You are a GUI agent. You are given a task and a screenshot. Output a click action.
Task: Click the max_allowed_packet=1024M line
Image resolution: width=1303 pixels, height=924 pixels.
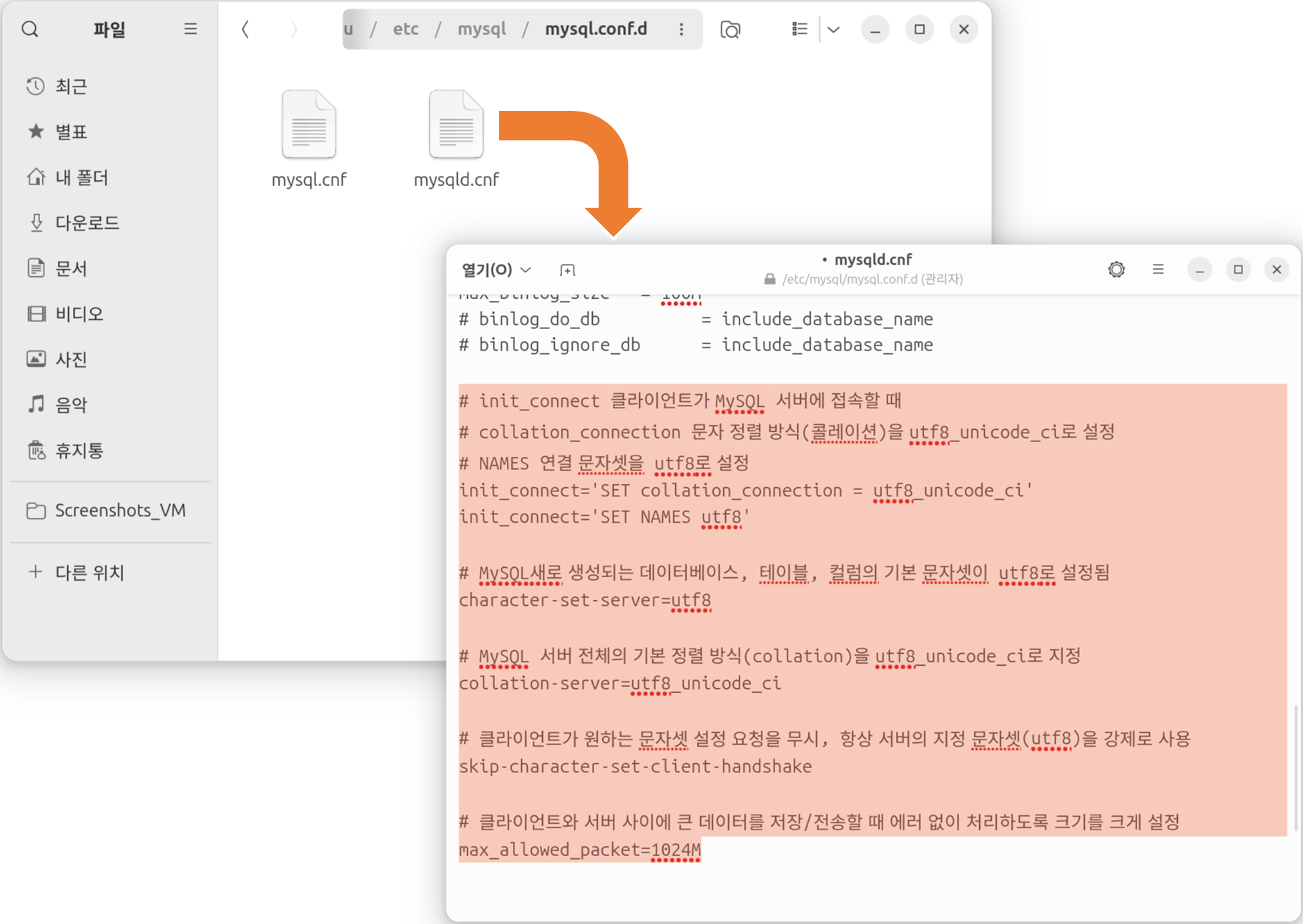[580, 850]
